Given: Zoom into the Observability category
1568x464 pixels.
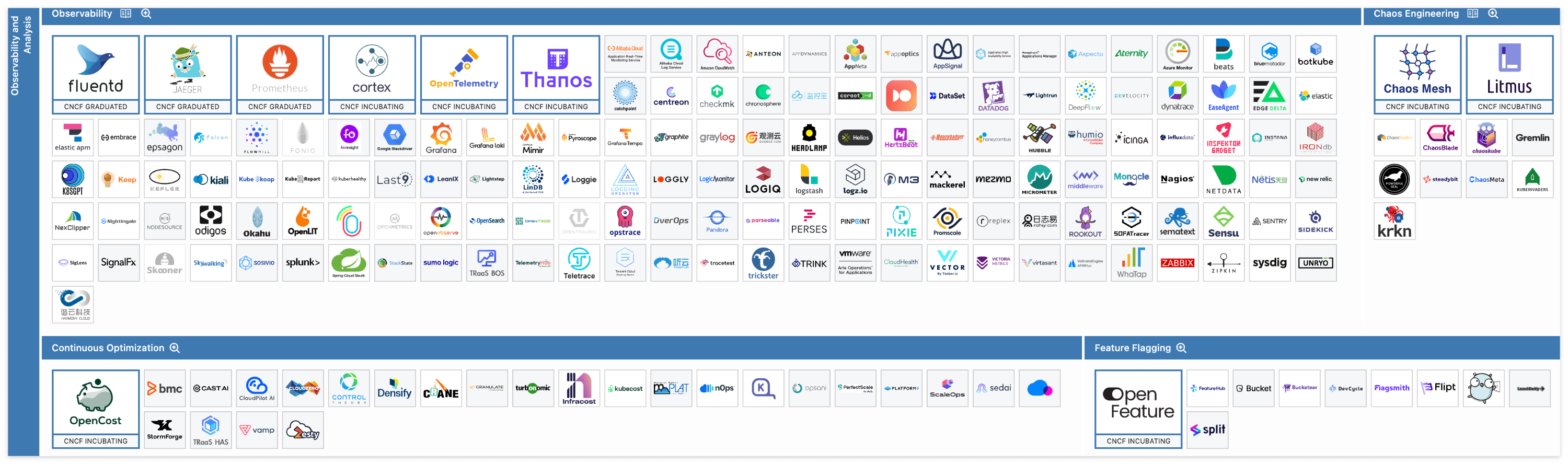Looking at the screenshot, I should 146,14.
